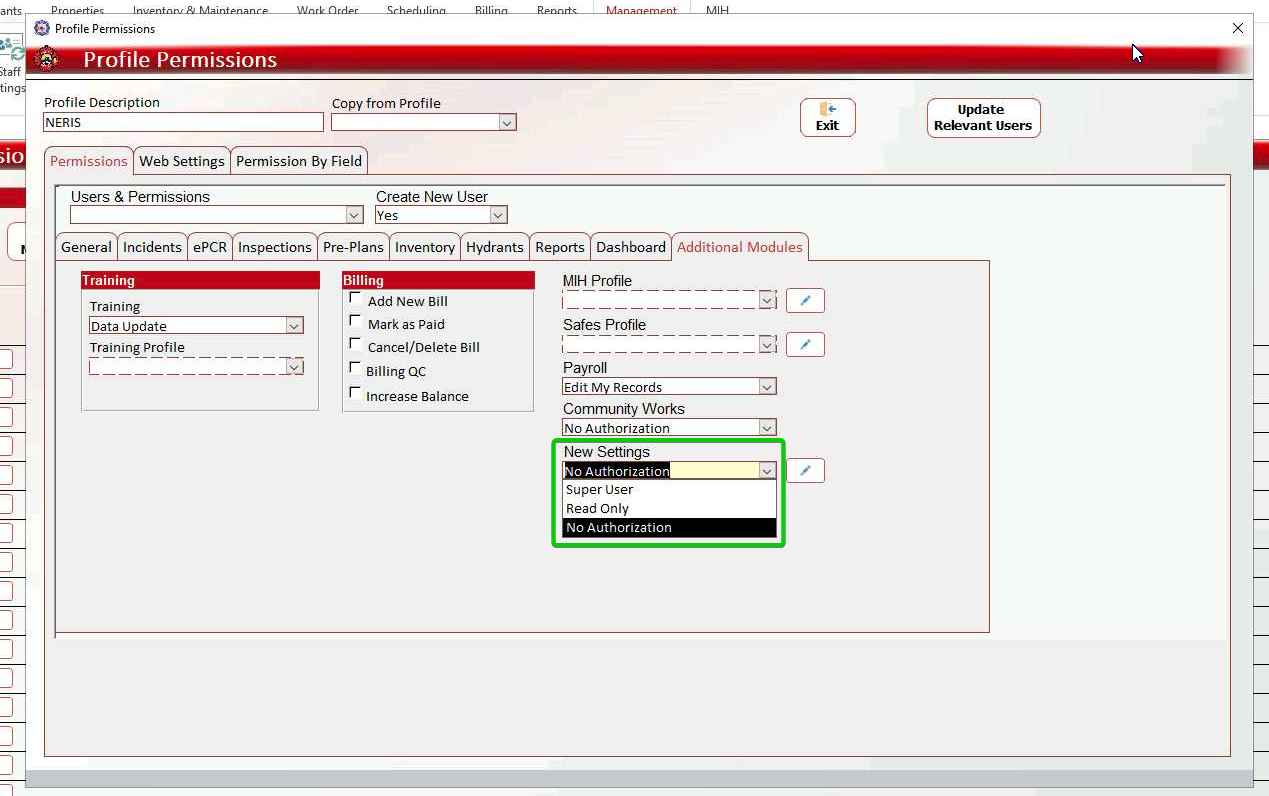Enable the Billing QC checkbox

click(355, 369)
